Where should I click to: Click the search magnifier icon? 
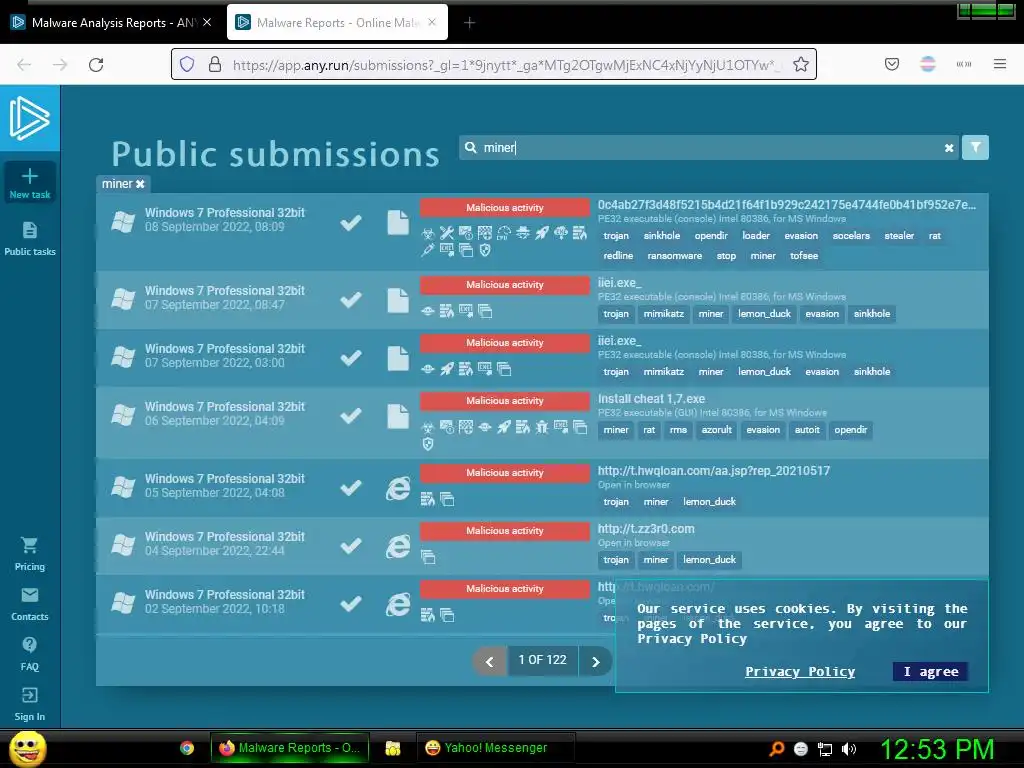point(470,148)
